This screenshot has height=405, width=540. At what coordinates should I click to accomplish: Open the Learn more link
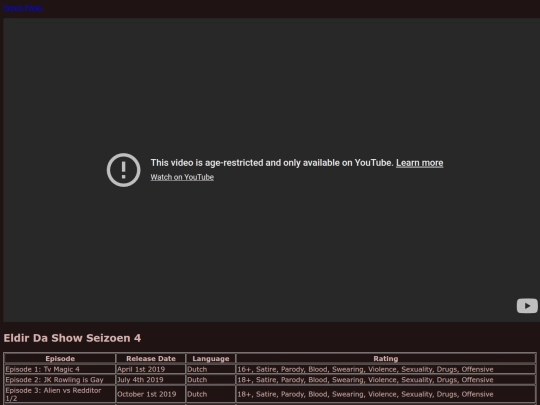coord(419,163)
